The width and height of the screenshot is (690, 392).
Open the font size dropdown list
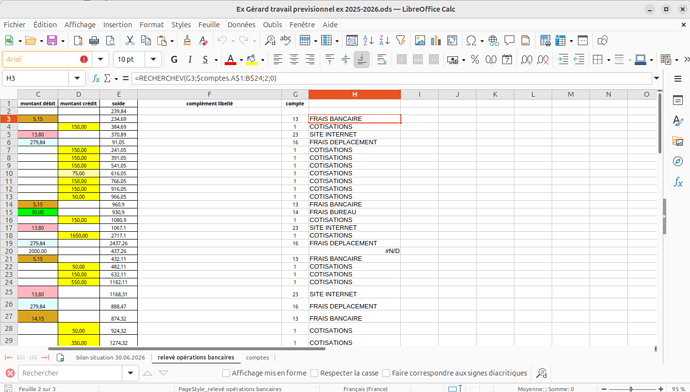(153, 59)
